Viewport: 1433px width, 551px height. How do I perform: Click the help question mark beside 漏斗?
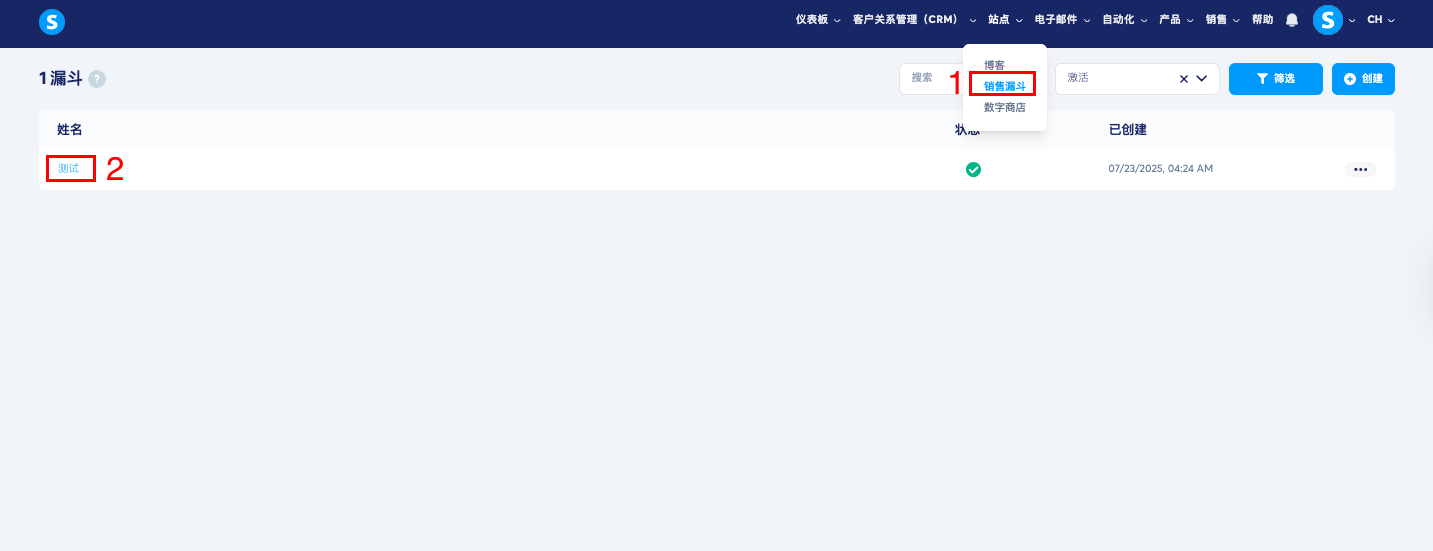[x=97, y=79]
